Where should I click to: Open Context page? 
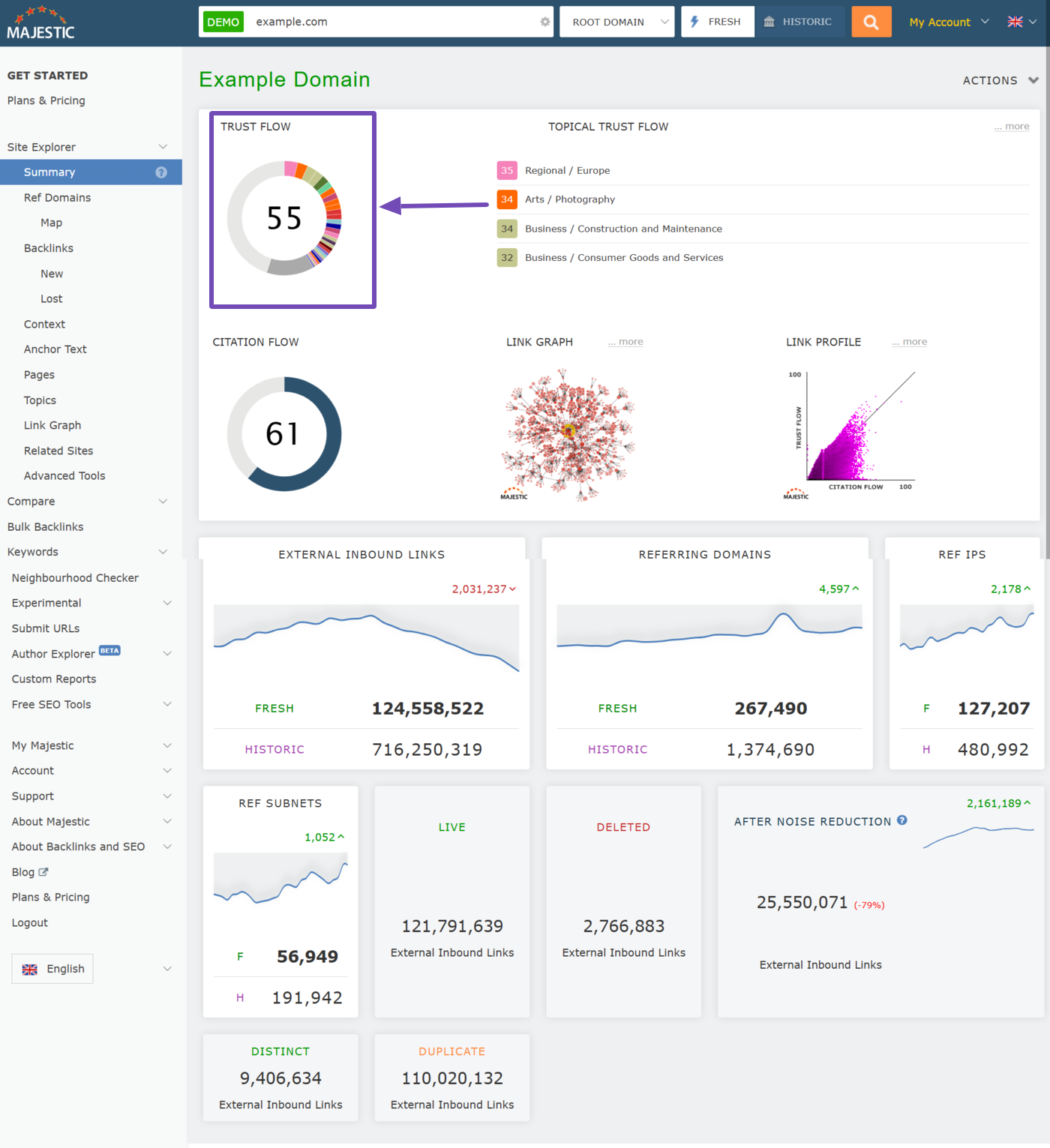tap(44, 324)
